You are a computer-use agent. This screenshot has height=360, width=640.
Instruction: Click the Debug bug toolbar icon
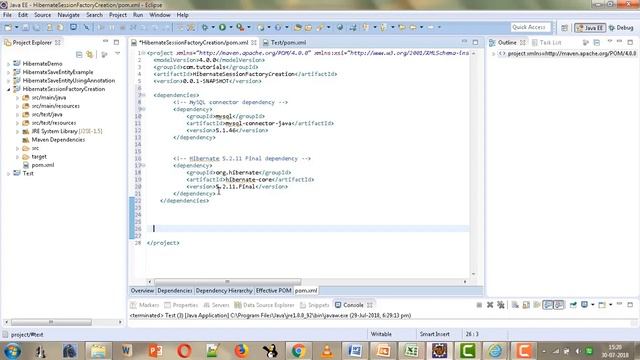click(x=204, y=27)
